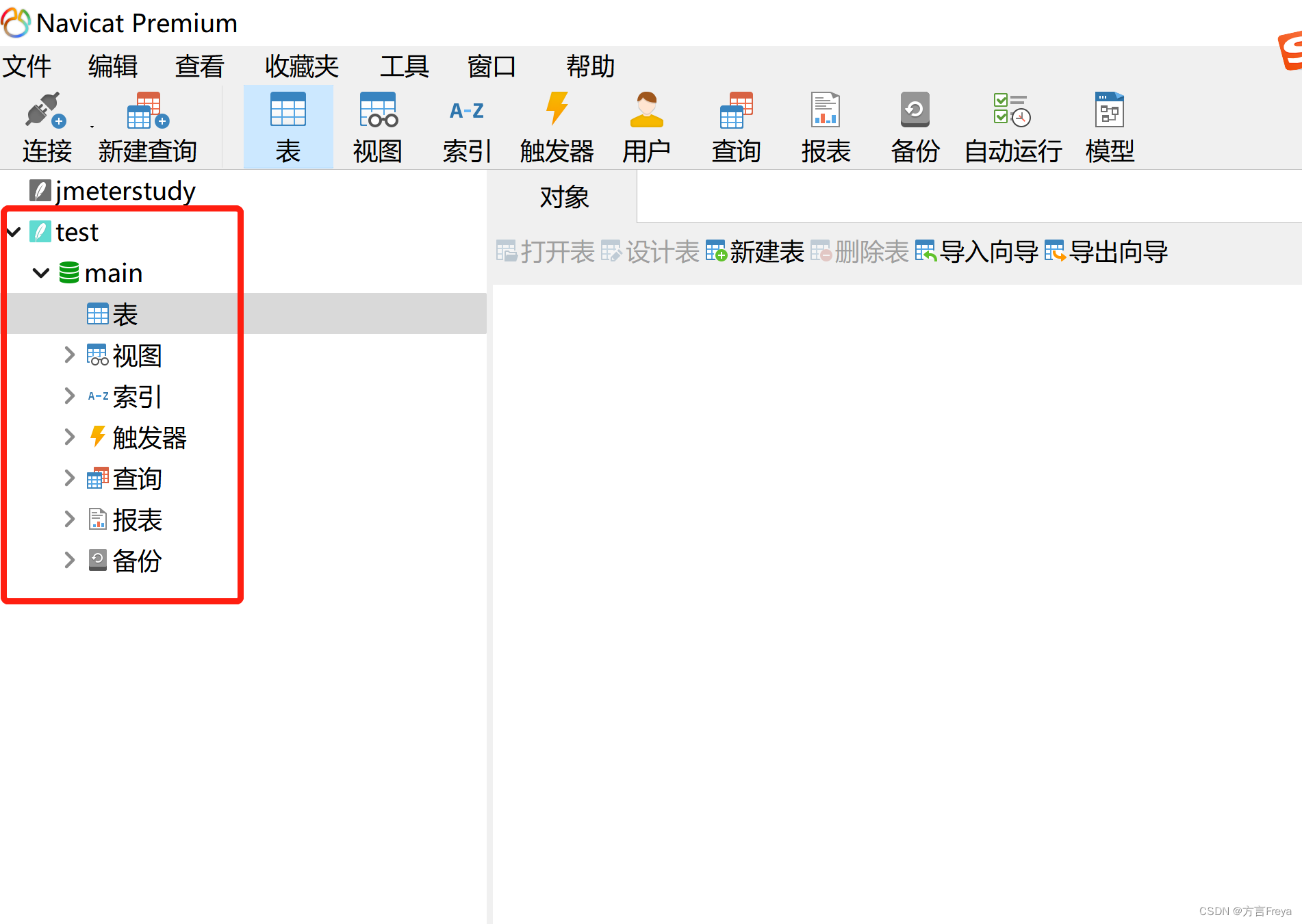Click the 模型 (Model) toolbar icon
This screenshot has height=924, width=1302.
(1109, 125)
